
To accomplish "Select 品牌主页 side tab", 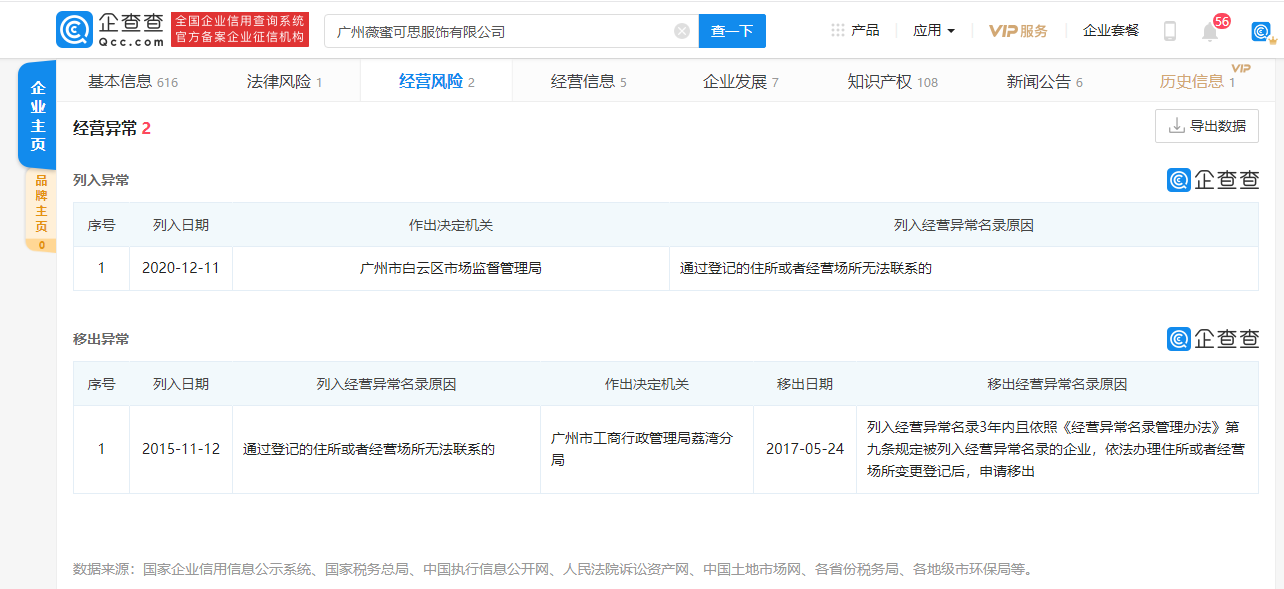I will pos(41,210).
